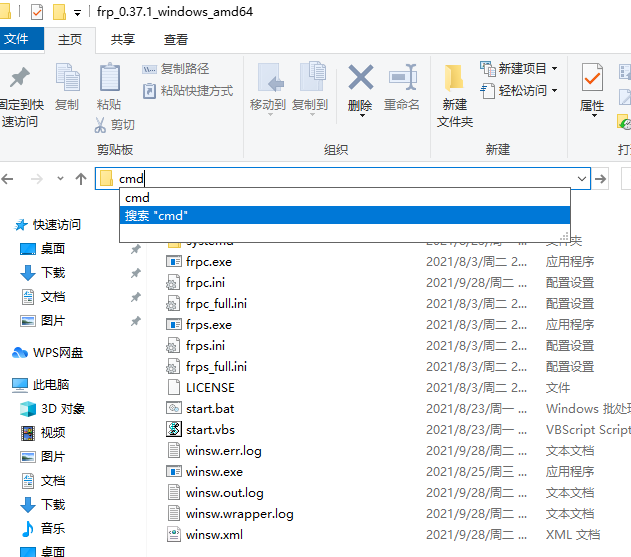Select pinned Desktop under Quick access
The width and height of the screenshot is (631, 557).
pos(43,249)
